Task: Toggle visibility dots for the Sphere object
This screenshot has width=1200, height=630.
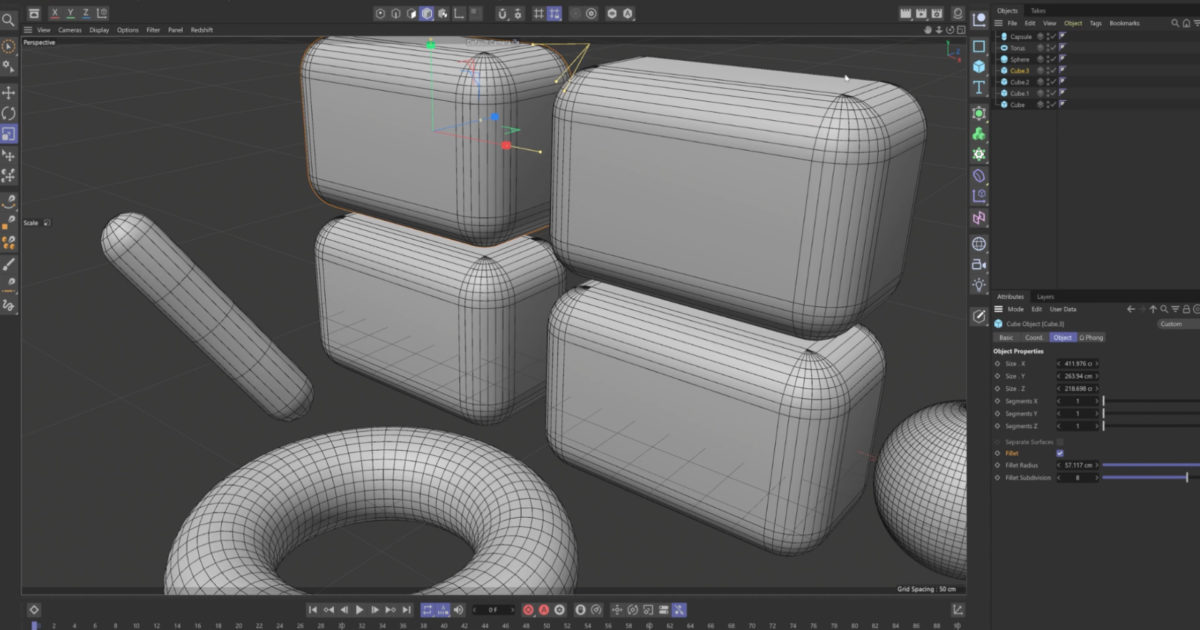Action: [x=1047, y=59]
